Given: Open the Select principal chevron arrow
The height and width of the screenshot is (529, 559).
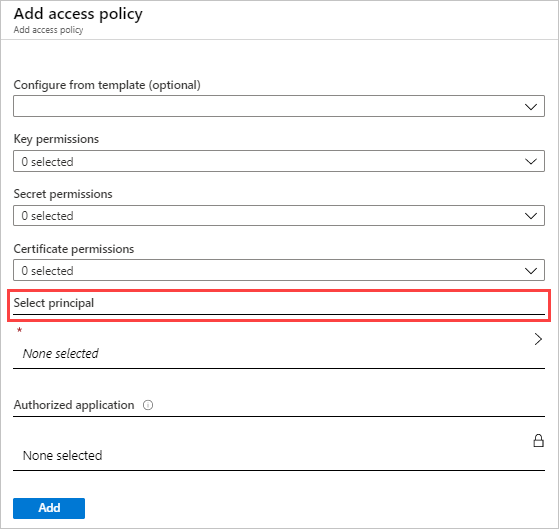Looking at the screenshot, I should [x=538, y=339].
